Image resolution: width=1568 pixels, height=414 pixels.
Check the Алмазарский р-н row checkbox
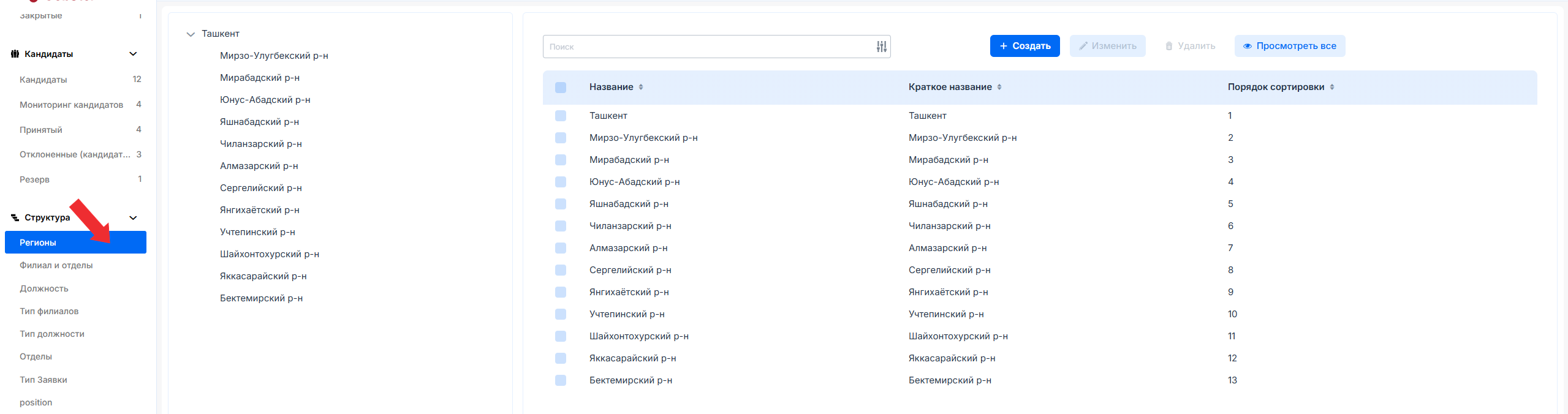(561, 248)
